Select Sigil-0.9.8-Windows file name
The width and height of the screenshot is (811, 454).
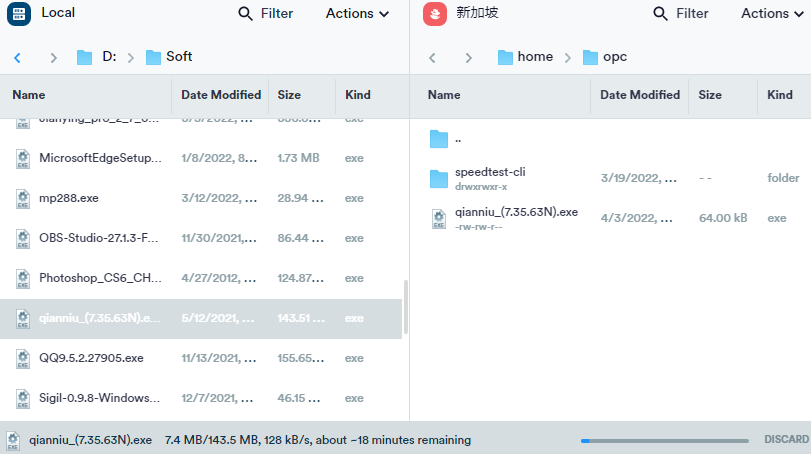pos(99,398)
